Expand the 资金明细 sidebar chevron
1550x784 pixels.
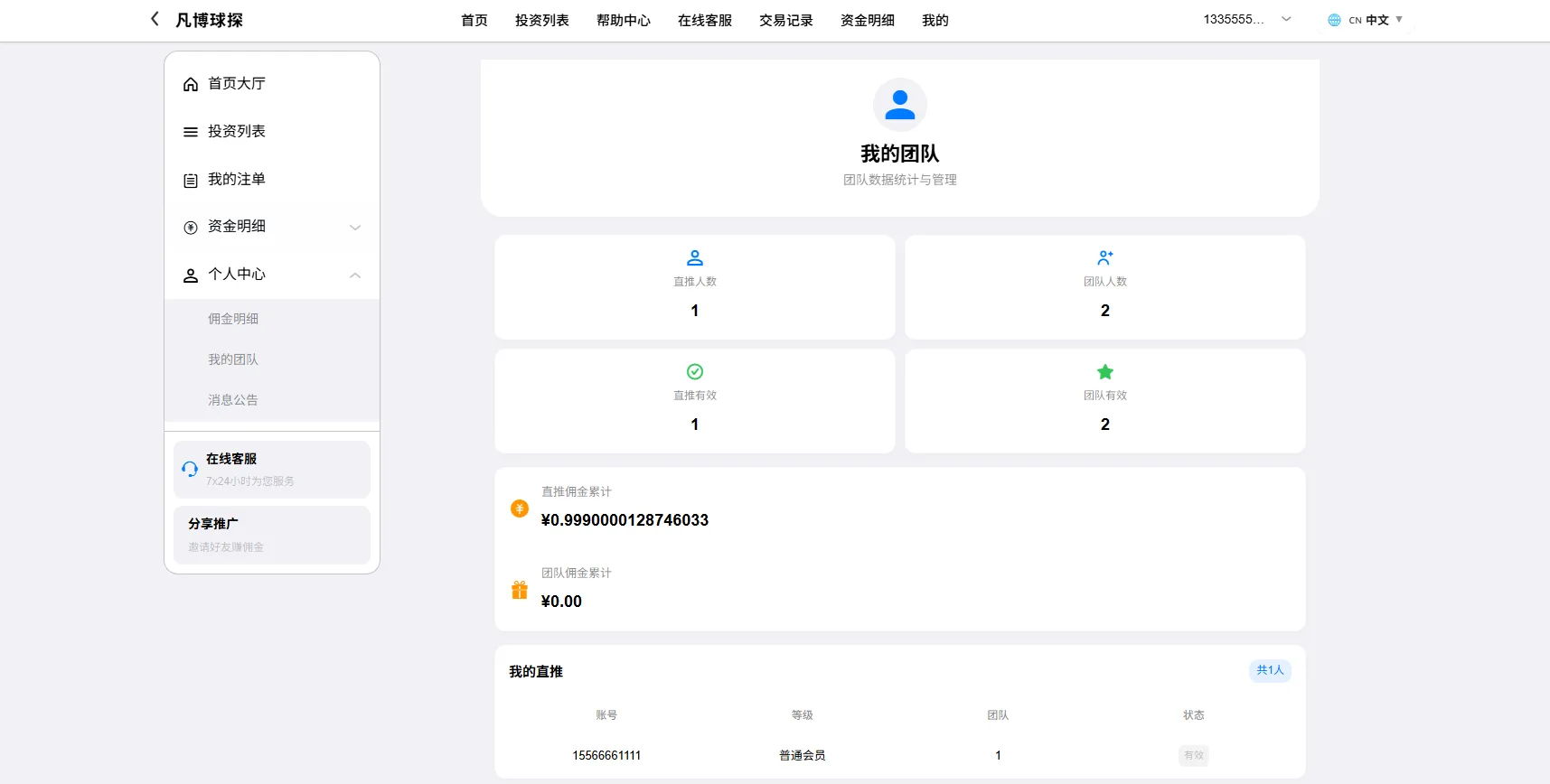point(355,228)
